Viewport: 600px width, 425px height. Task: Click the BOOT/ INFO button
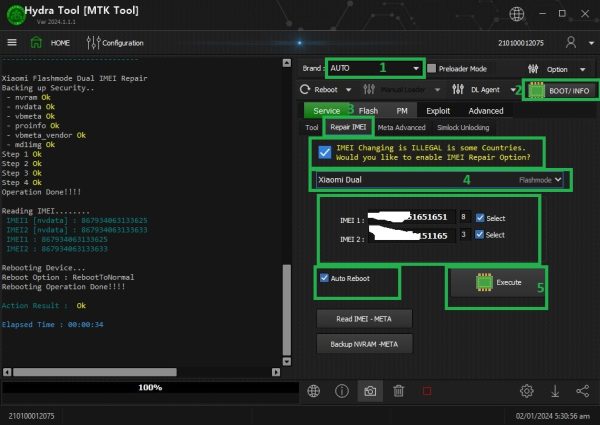pyautogui.click(x=561, y=91)
